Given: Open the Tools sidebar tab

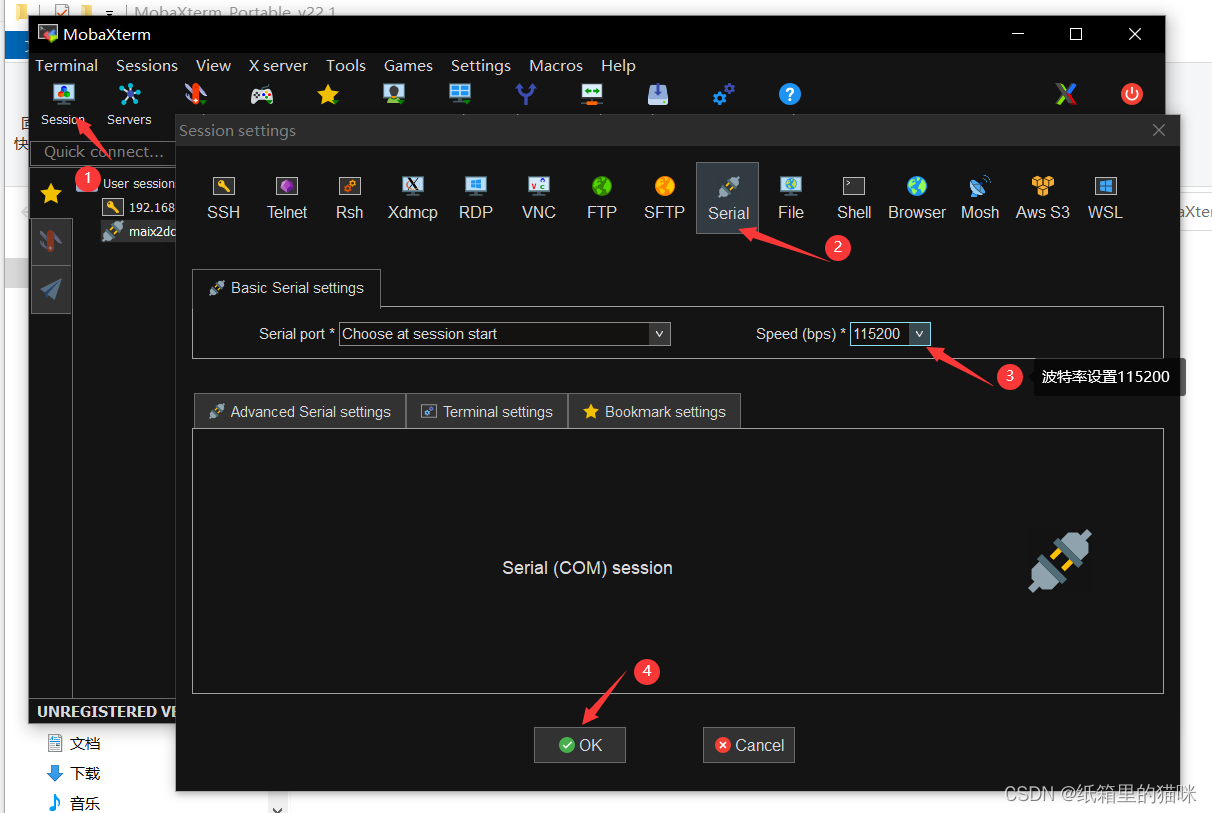Looking at the screenshot, I should [51, 241].
